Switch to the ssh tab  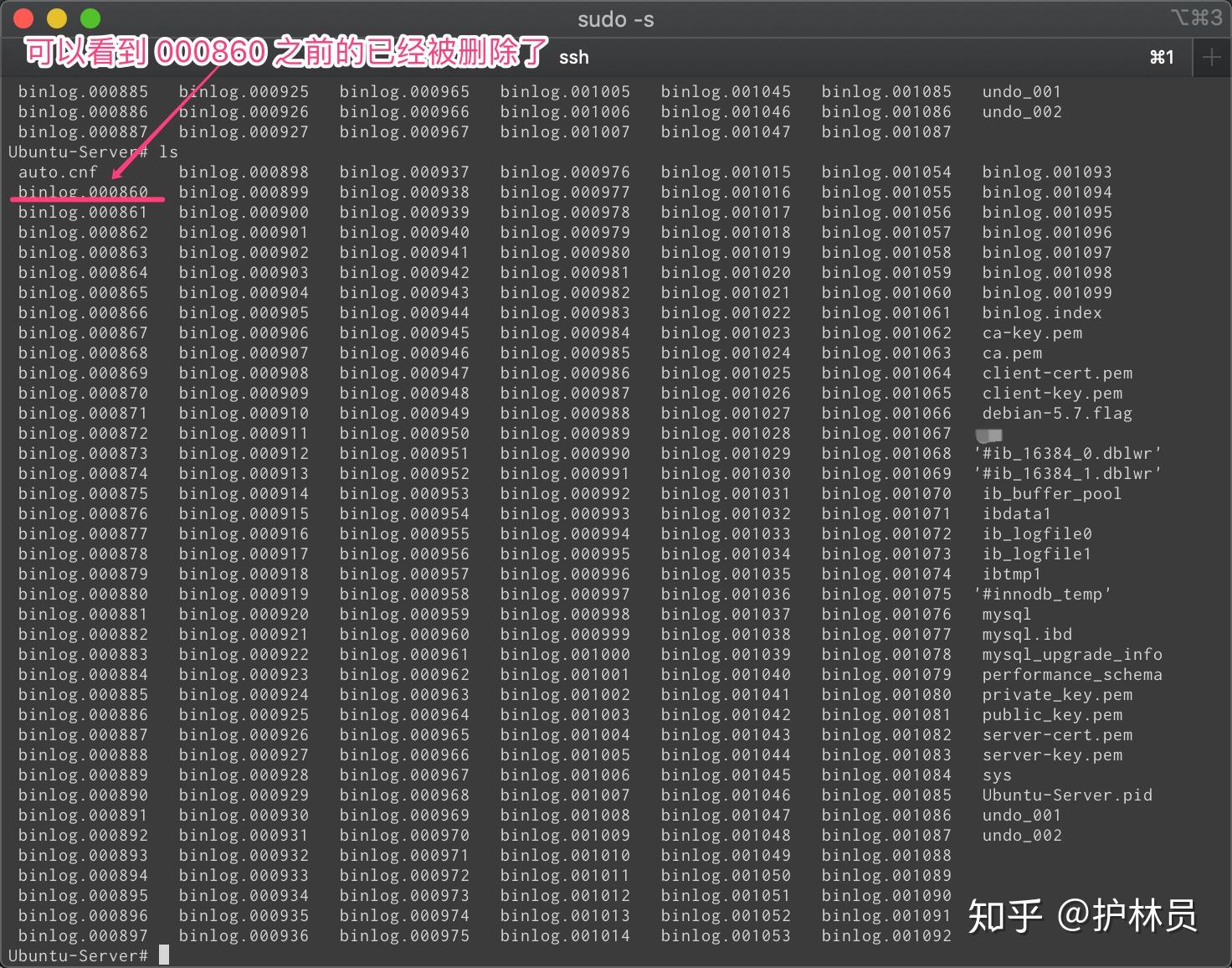[572, 57]
